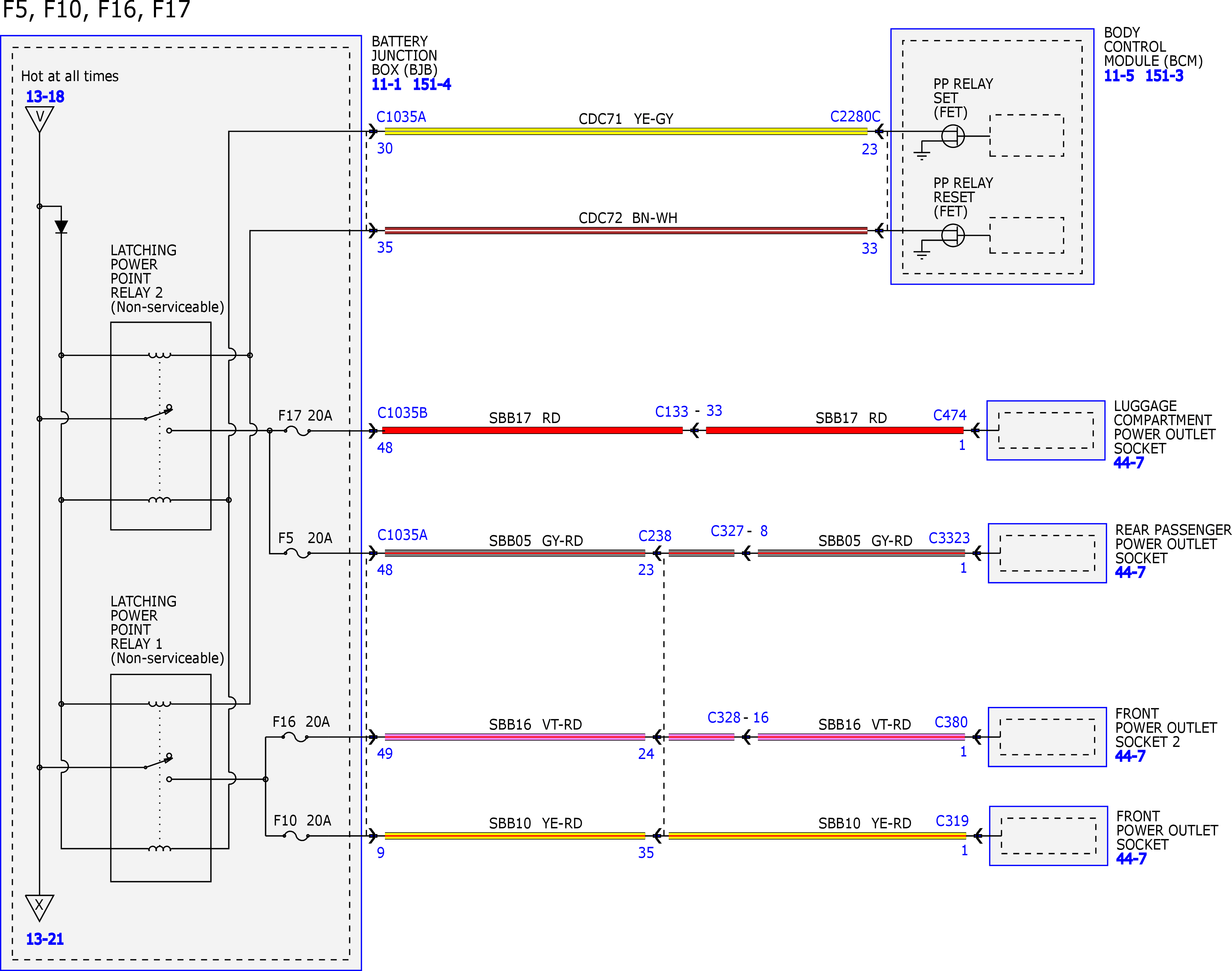This screenshot has height=971, width=1232.
Task: Select the SBB05 GY-RD wire from C1035A
Action: pyautogui.click(x=515, y=553)
